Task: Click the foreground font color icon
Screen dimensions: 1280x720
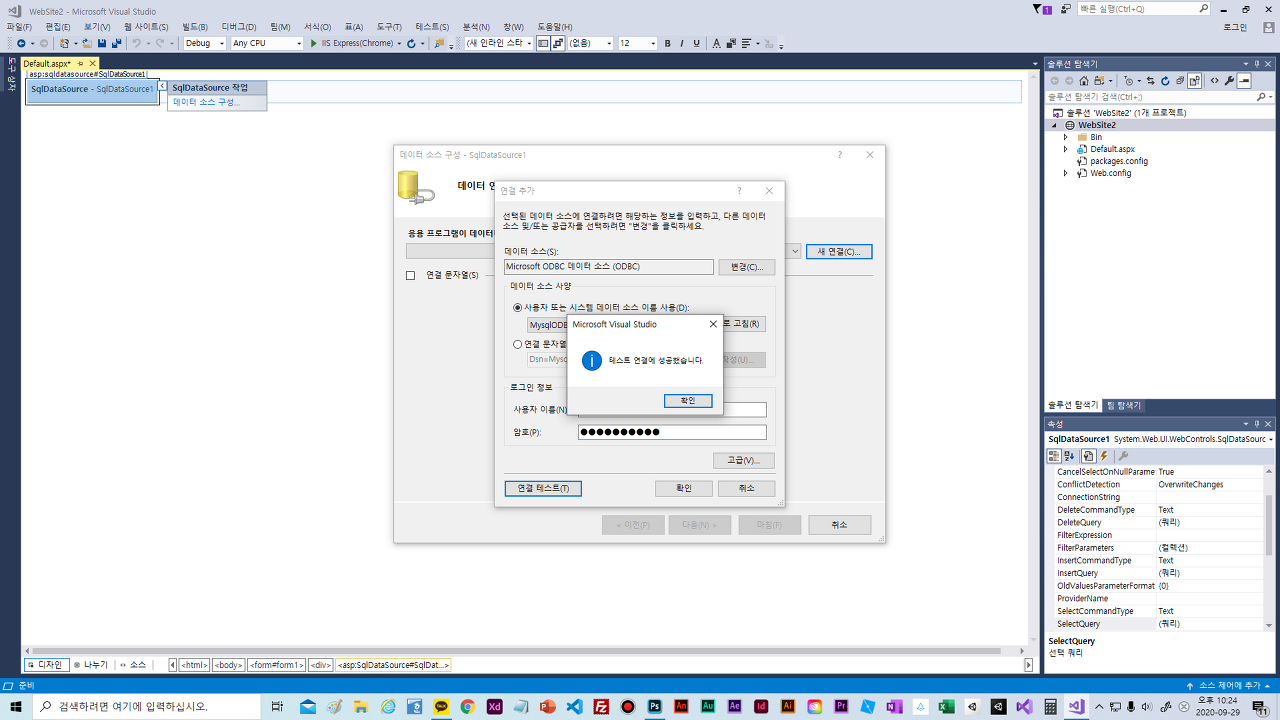Action: point(716,44)
